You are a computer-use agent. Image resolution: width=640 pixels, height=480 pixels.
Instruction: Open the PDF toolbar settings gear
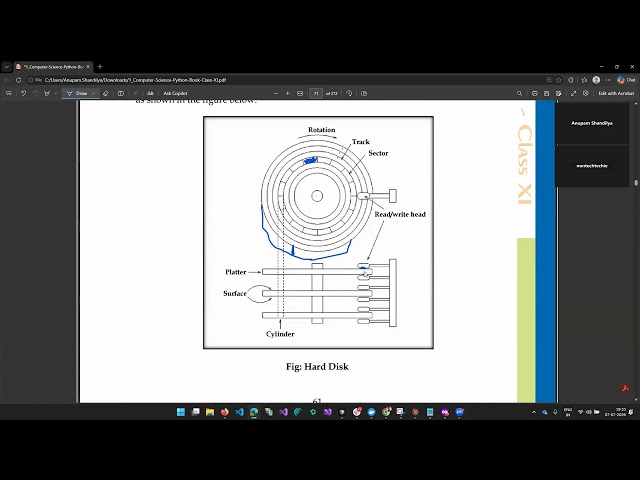pos(586,93)
